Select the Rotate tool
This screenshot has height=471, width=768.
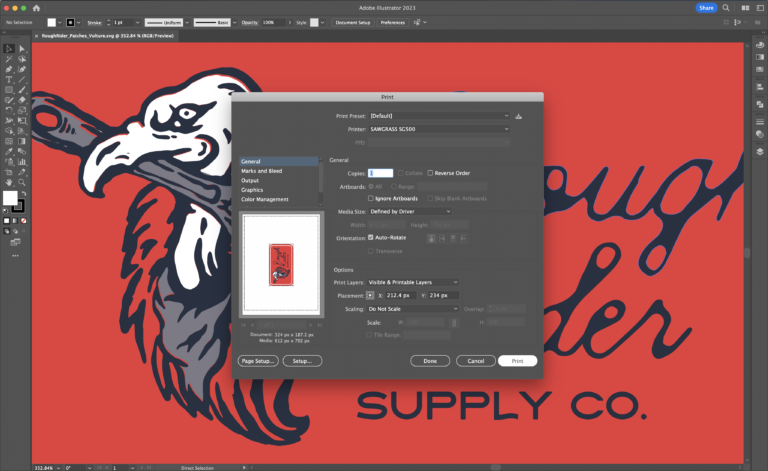pyautogui.click(x=9, y=110)
